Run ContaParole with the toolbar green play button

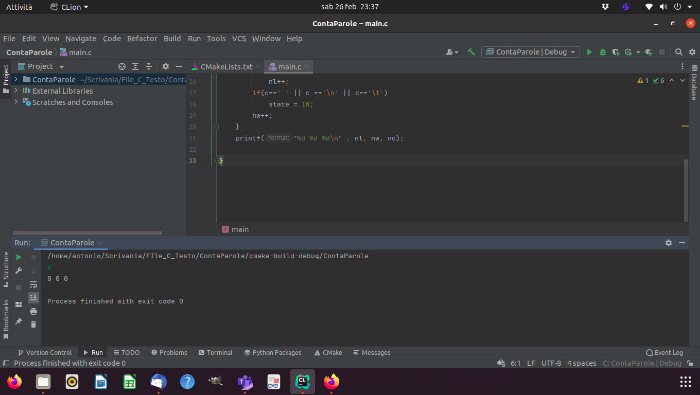point(589,52)
